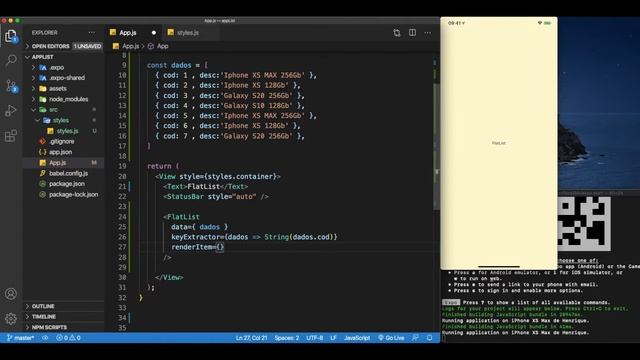Open Explorer panel ellipsis menu
Image resolution: width=640 pixels, height=360 pixels.
pyautogui.click(x=92, y=33)
